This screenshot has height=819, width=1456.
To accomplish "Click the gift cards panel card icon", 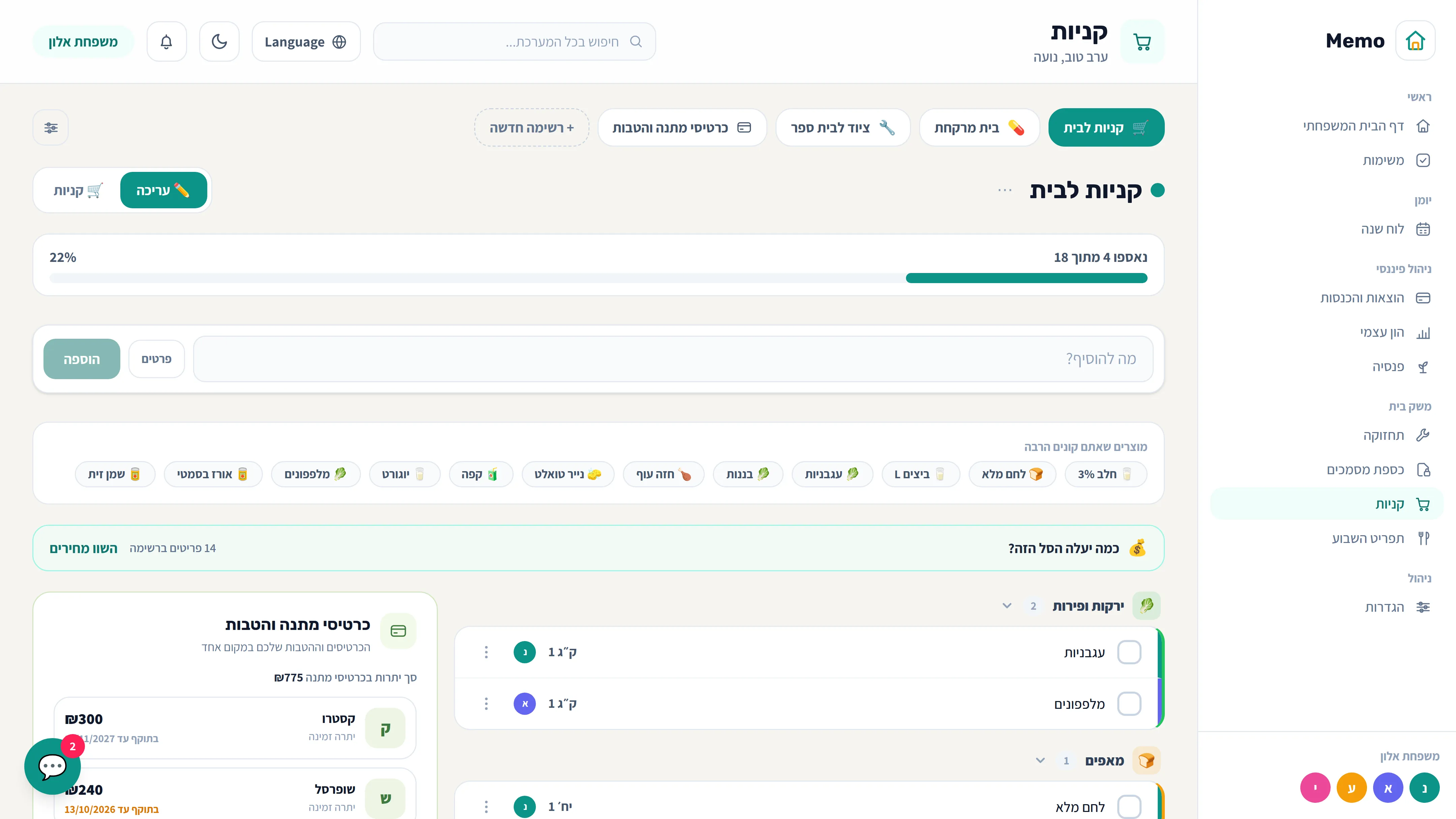I will pos(398,631).
